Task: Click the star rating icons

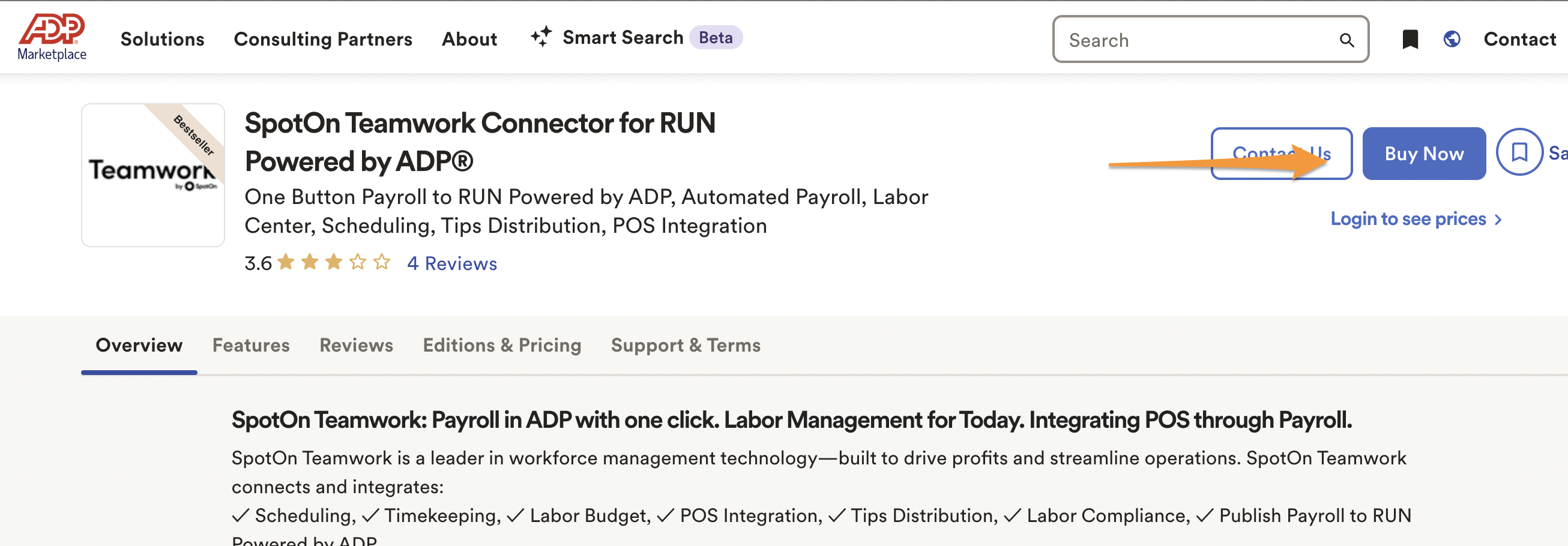Action: pos(334,262)
